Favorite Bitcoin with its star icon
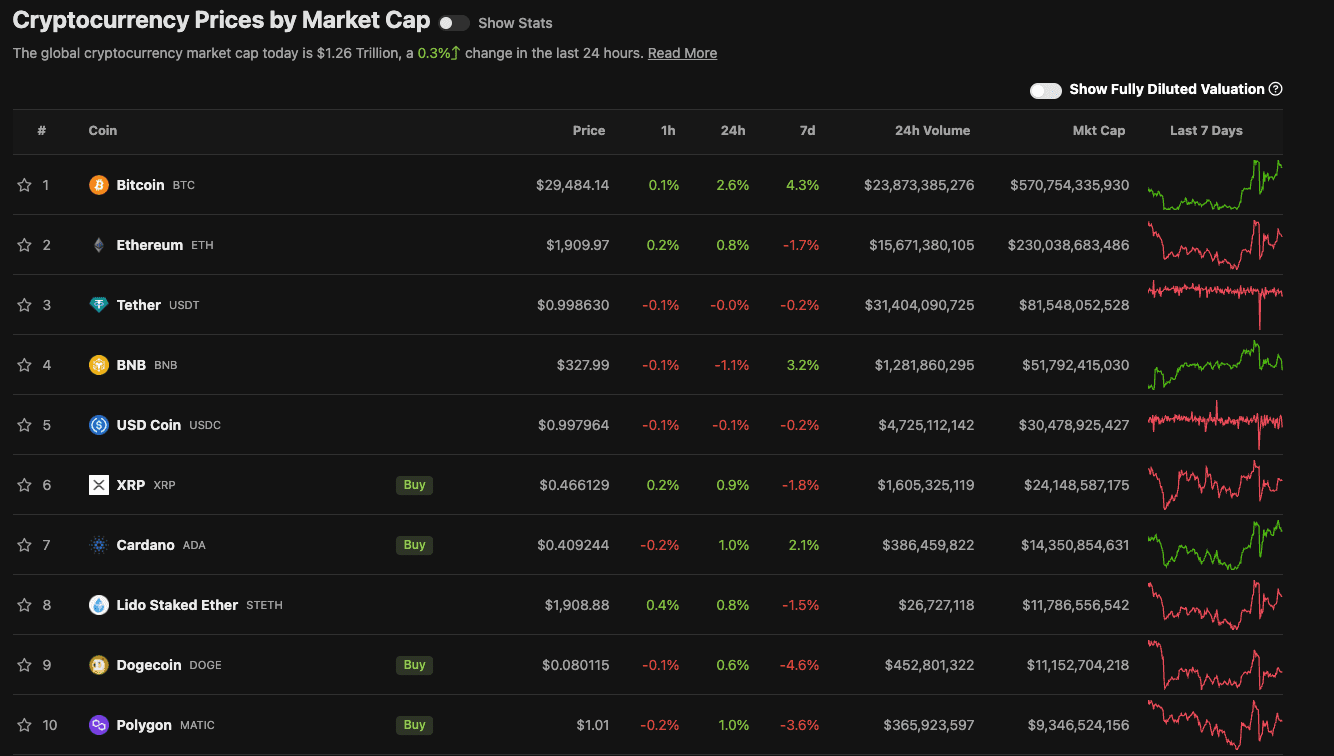Viewport: 1334px width, 756px height. click(24, 185)
